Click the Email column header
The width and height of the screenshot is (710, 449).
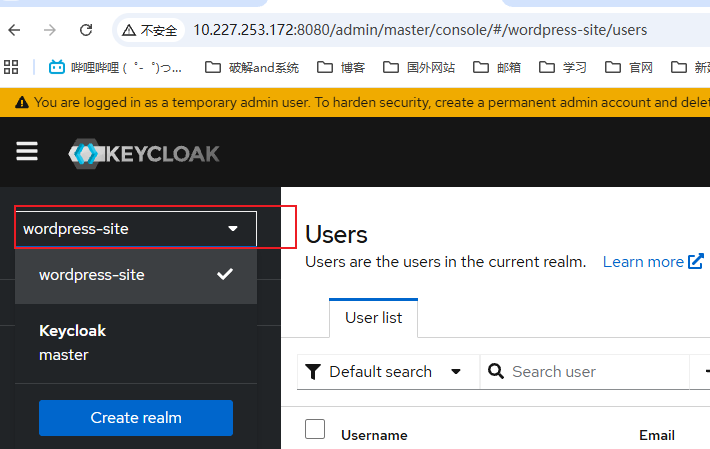pos(657,435)
